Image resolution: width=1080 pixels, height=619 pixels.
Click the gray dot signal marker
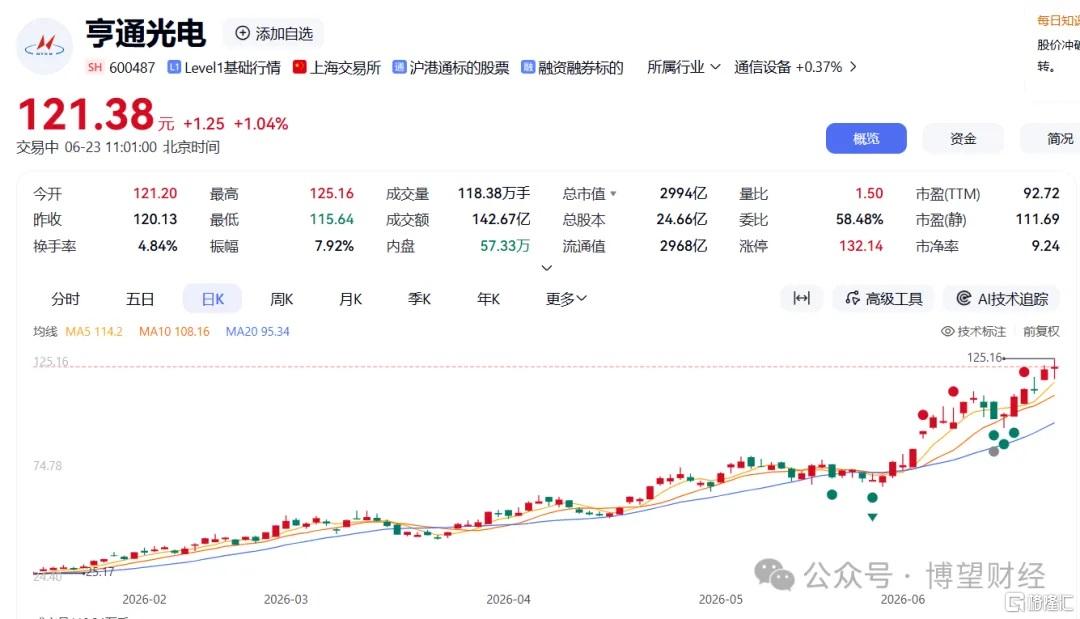[993, 452]
